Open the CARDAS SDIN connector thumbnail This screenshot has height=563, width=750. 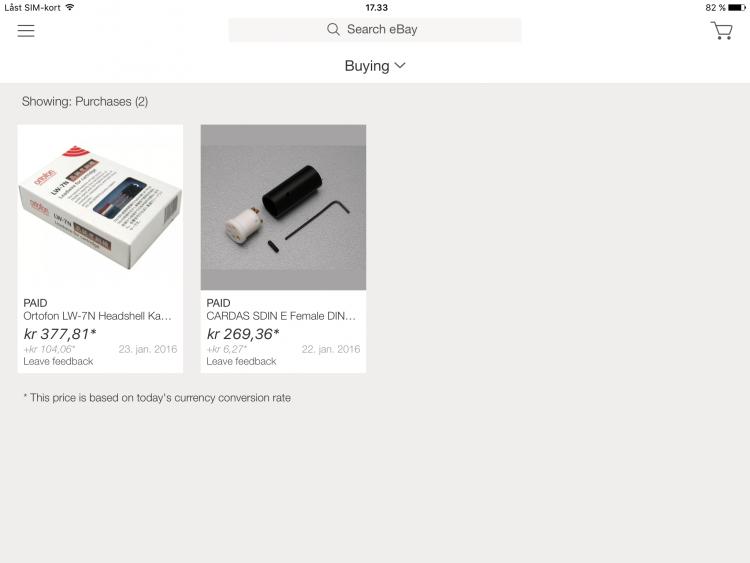(x=283, y=207)
